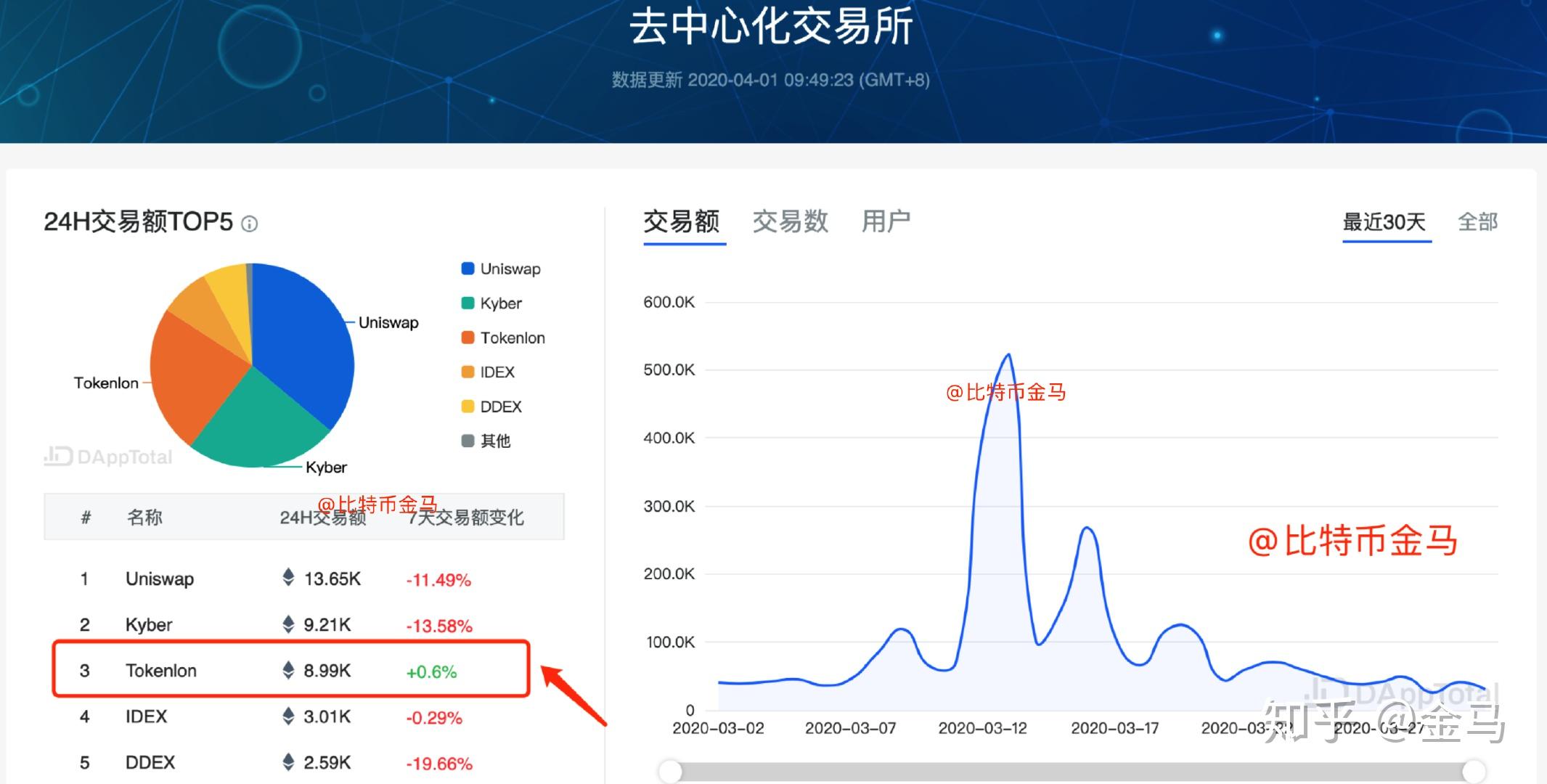Click the 13.65K volume value
This screenshot has width=1547, height=784.
point(332,579)
